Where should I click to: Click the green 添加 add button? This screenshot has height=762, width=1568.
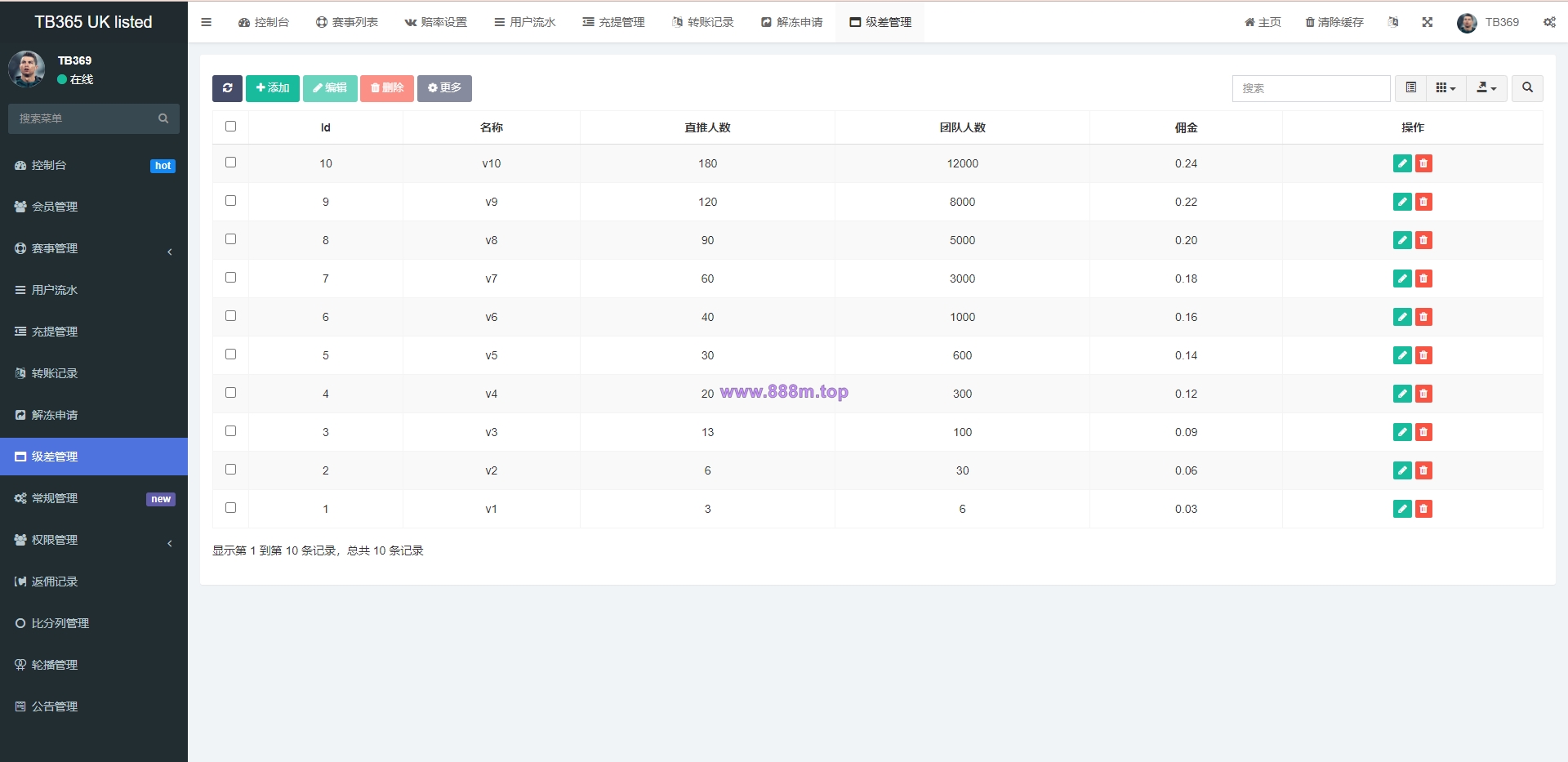273,88
